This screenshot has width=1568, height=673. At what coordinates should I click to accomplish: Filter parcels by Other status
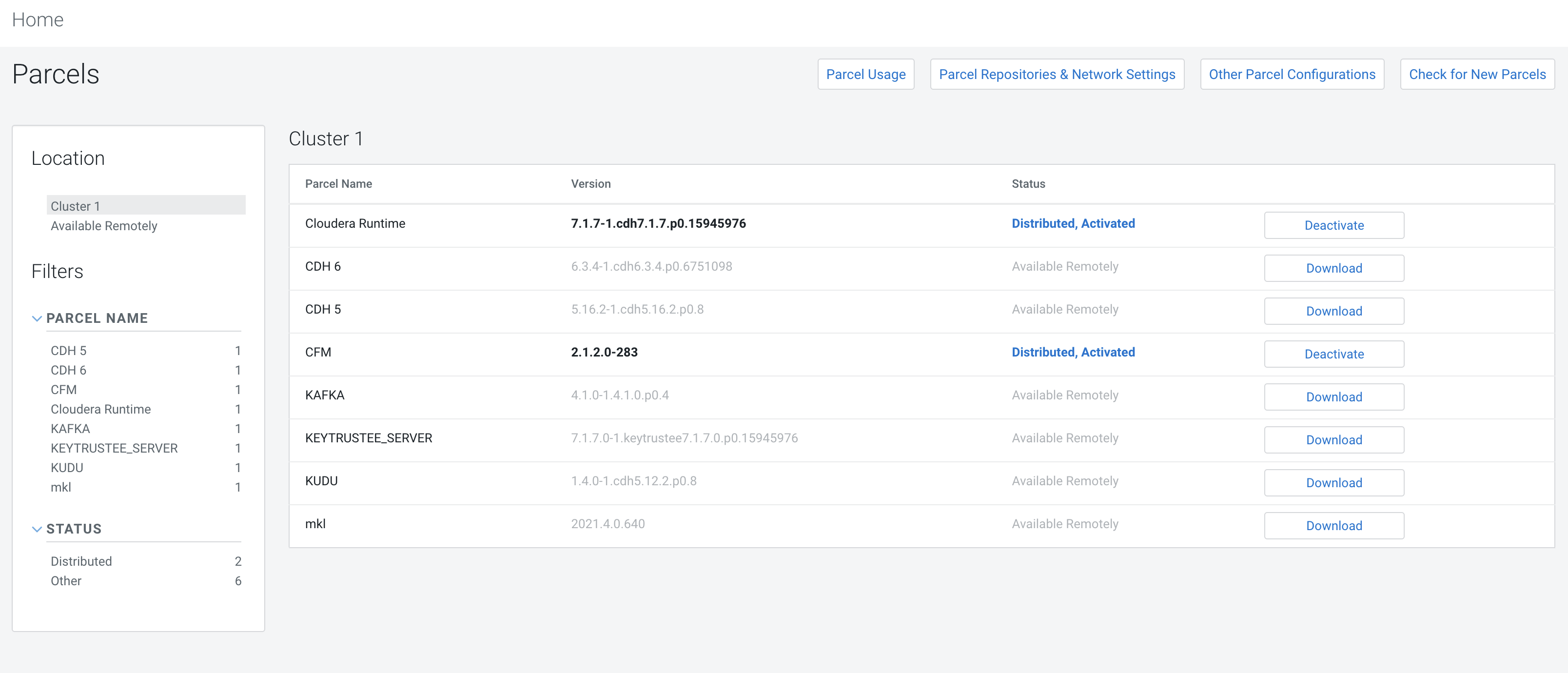click(66, 581)
